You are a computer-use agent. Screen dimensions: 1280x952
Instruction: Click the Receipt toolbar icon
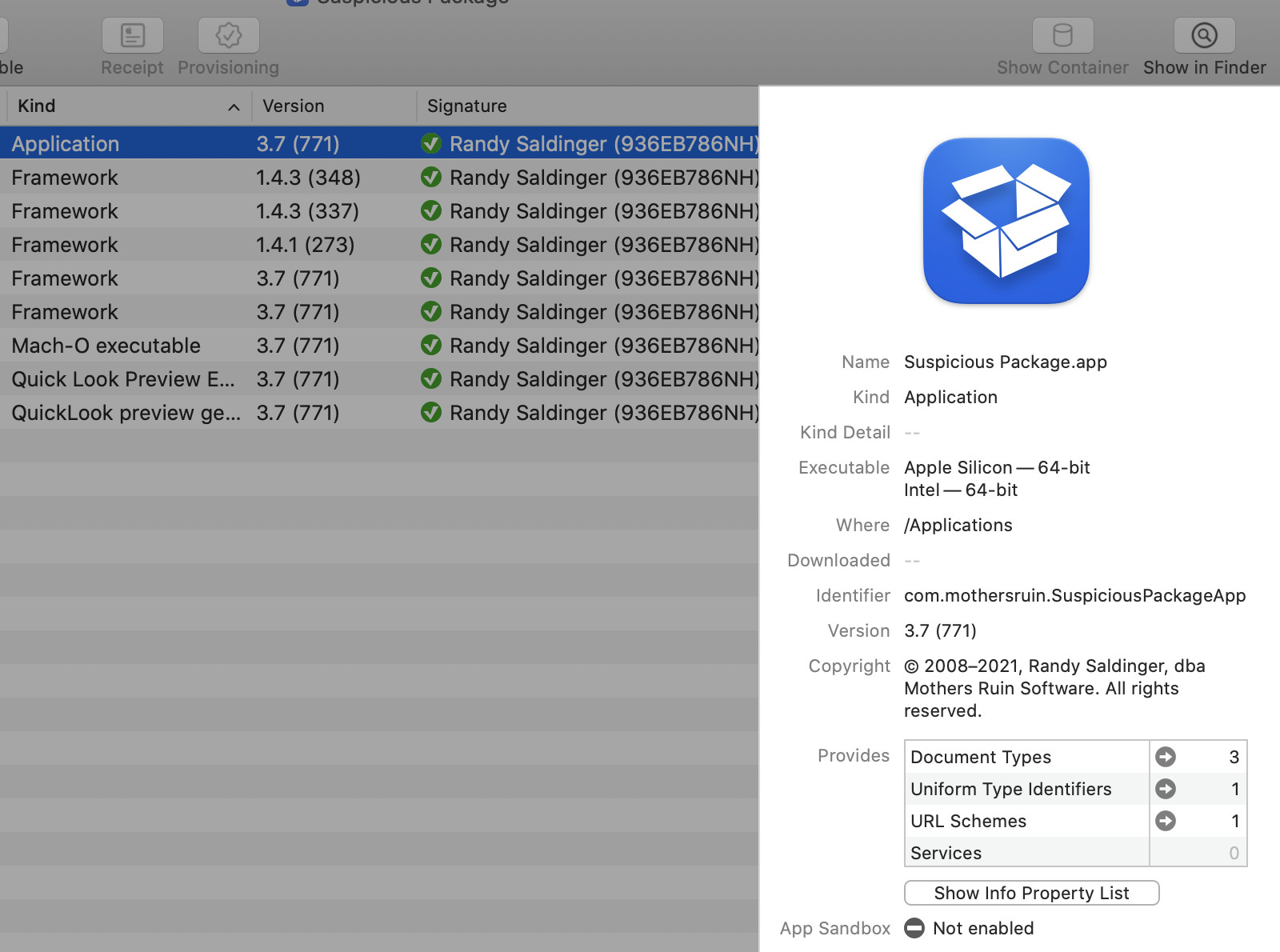pyautogui.click(x=133, y=35)
